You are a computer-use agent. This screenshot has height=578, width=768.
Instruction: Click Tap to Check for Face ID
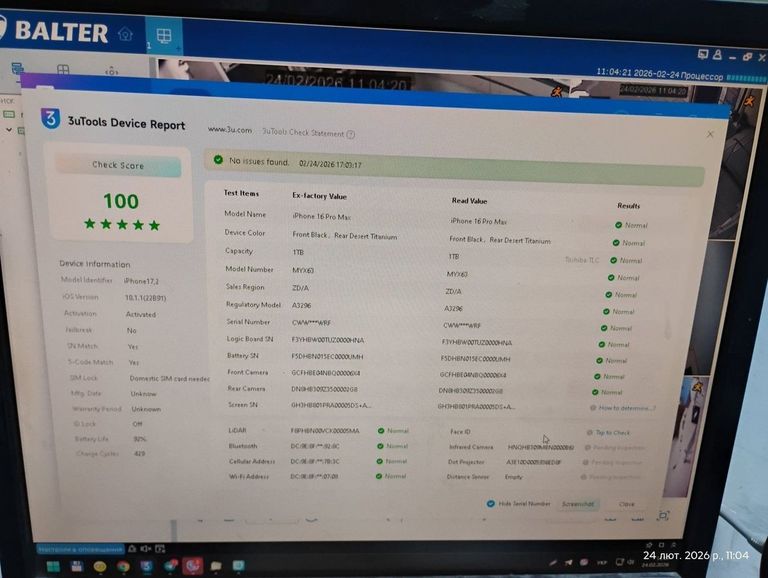(x=612, y=433)
